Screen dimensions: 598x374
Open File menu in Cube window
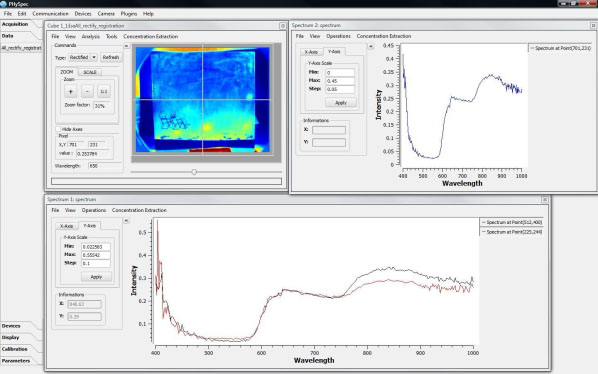click(x=55, y=37)
